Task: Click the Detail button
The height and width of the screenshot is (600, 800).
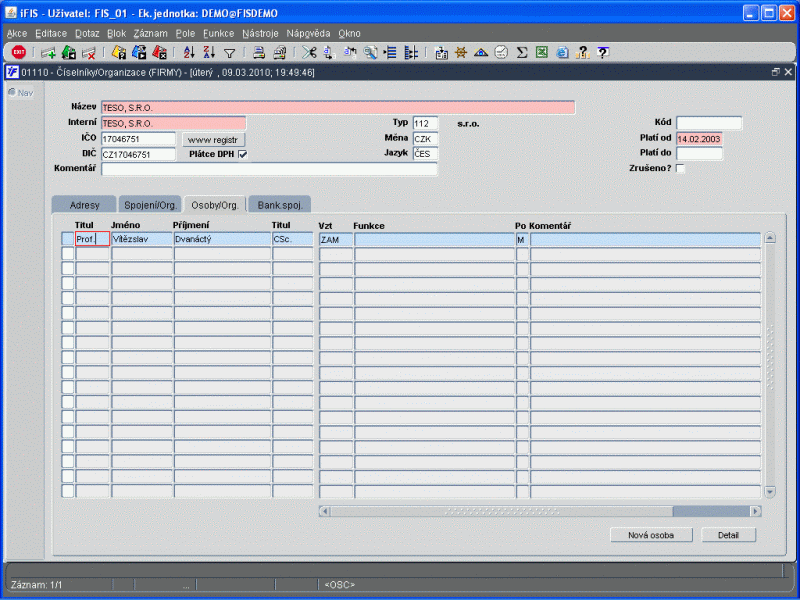Action: click(728, 535)
